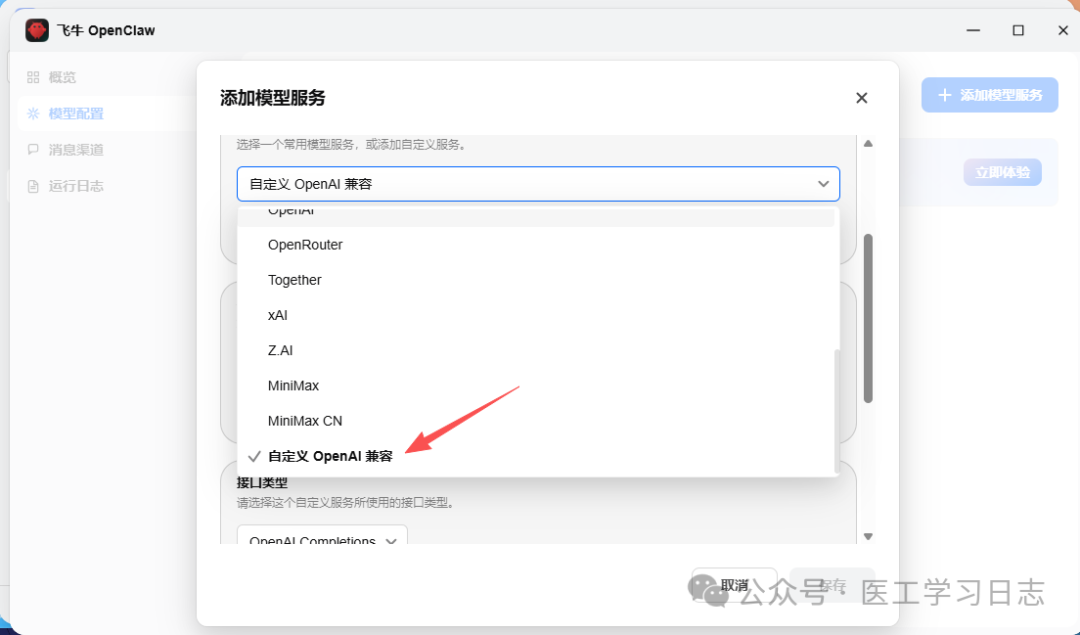Screen dimensions: 1080x635
Task: Click the 运行日志 document icon
Action: 33,186
